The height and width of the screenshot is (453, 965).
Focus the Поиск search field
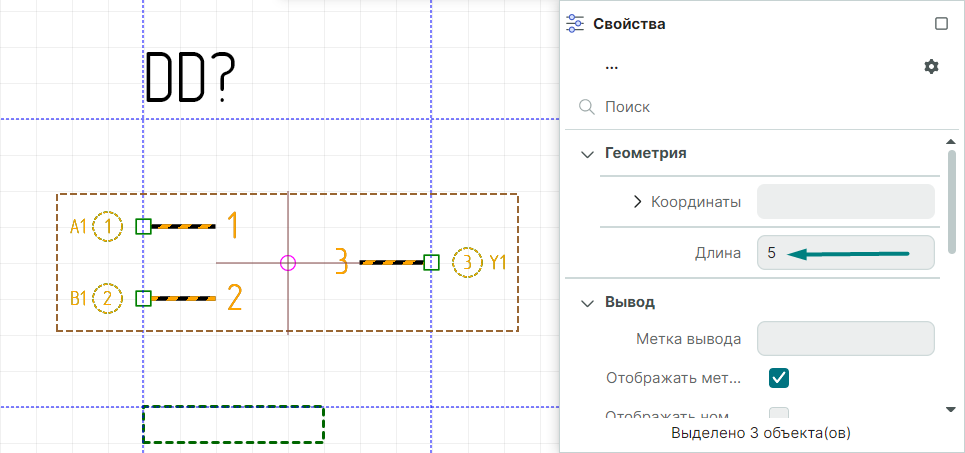pyautogui.click(x=760, y=106)
